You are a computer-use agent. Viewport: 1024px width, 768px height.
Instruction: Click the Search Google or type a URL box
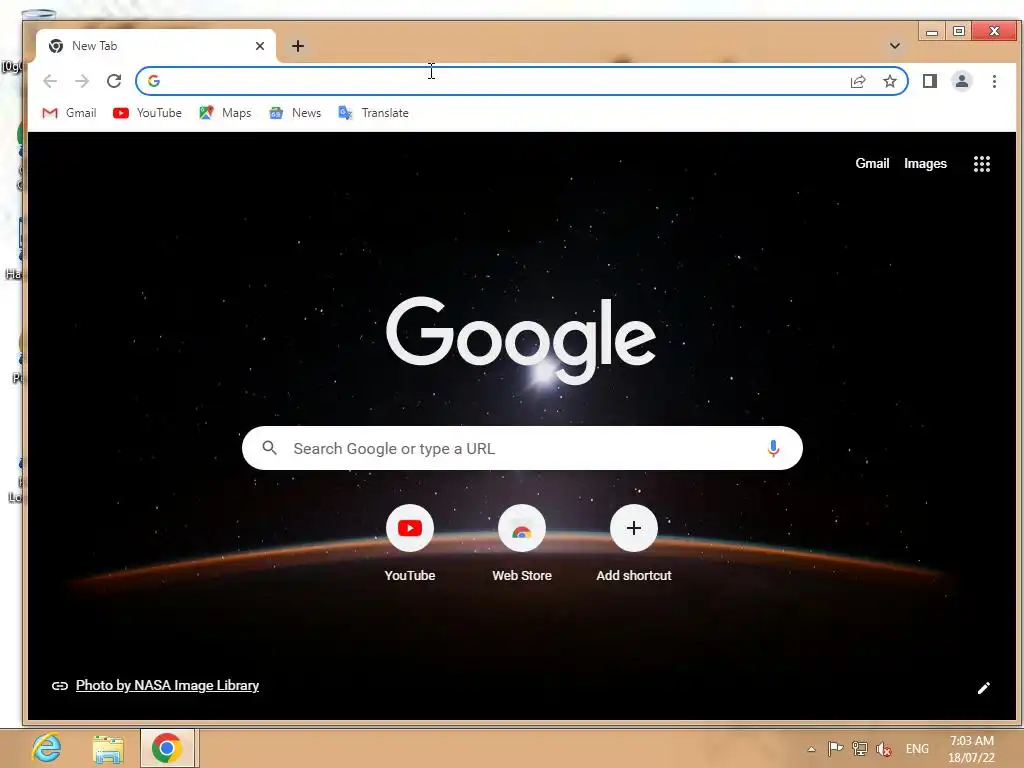click(522, 448)
